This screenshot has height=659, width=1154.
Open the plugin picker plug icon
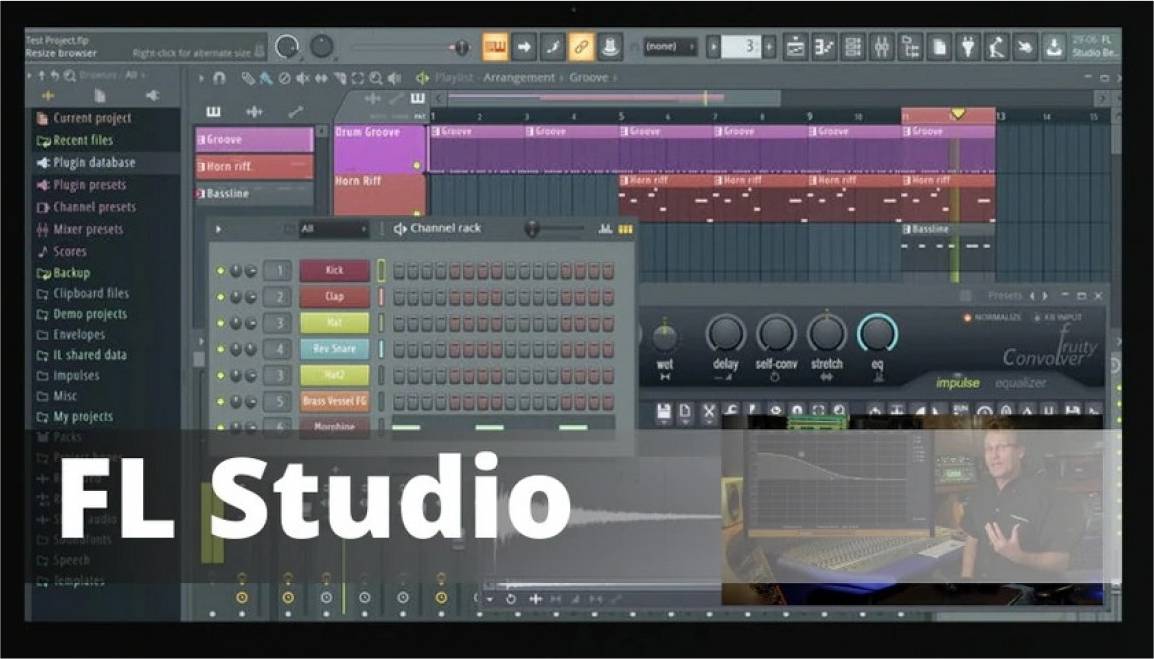point(968,47)
